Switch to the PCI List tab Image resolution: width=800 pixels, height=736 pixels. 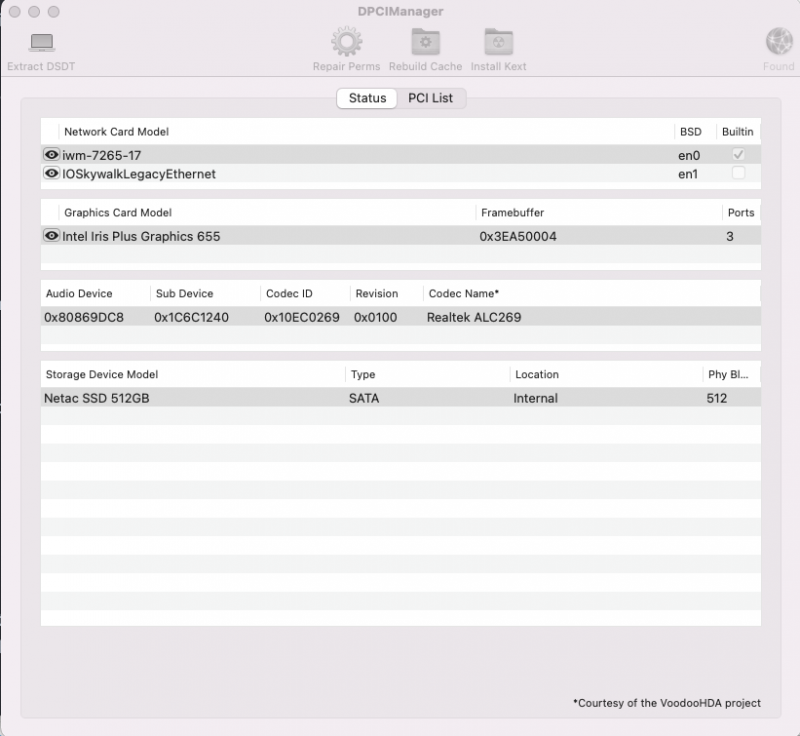(430, 98)
